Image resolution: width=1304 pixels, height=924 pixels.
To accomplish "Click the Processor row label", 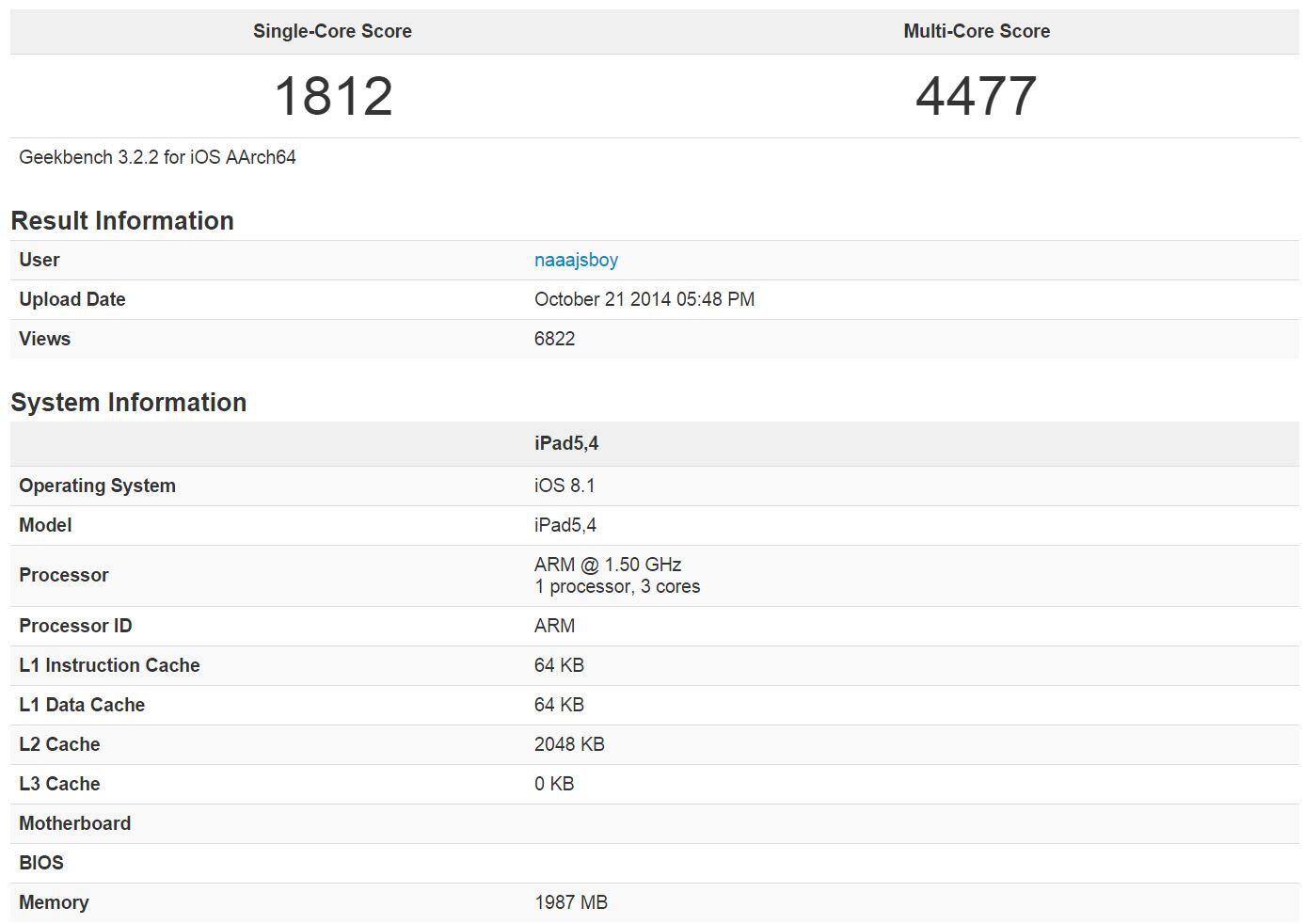I will (x=64, y=575).
